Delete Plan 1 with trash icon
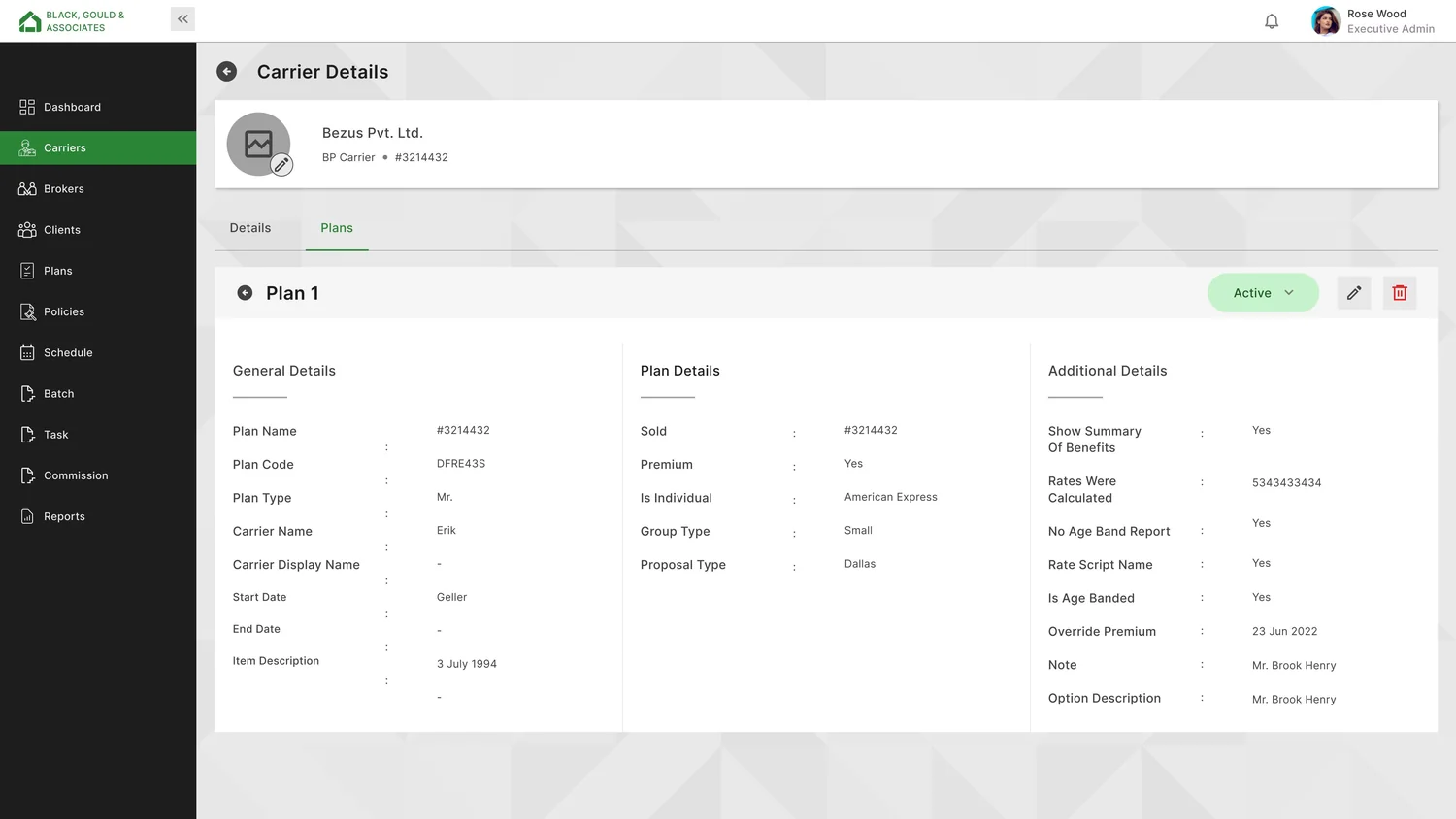The image size is (1456, 819). pyautogui.click(x=1400, y=293)
